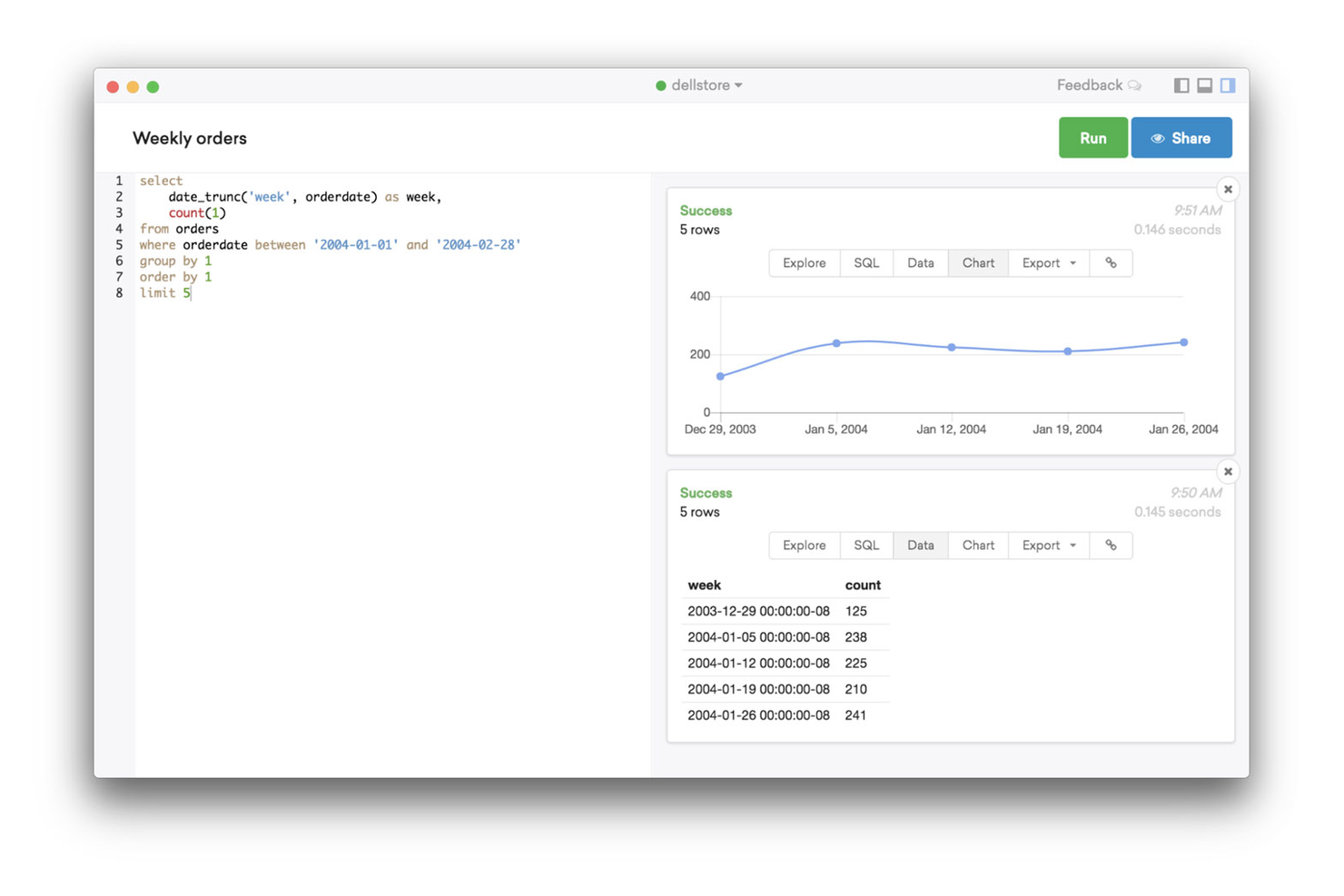Click the week column header in the data table
Screen dimensions: 1344x896
pos(705,585)
